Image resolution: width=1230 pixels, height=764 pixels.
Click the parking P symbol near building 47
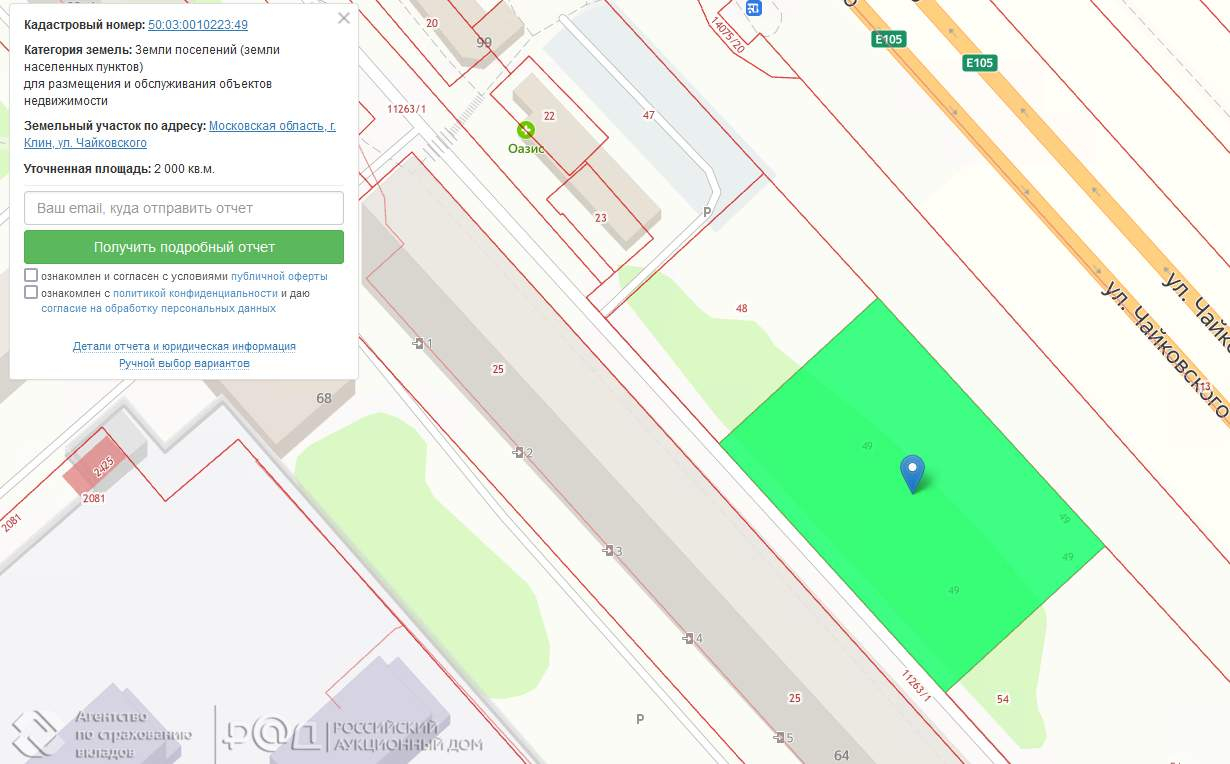[707, 212]
